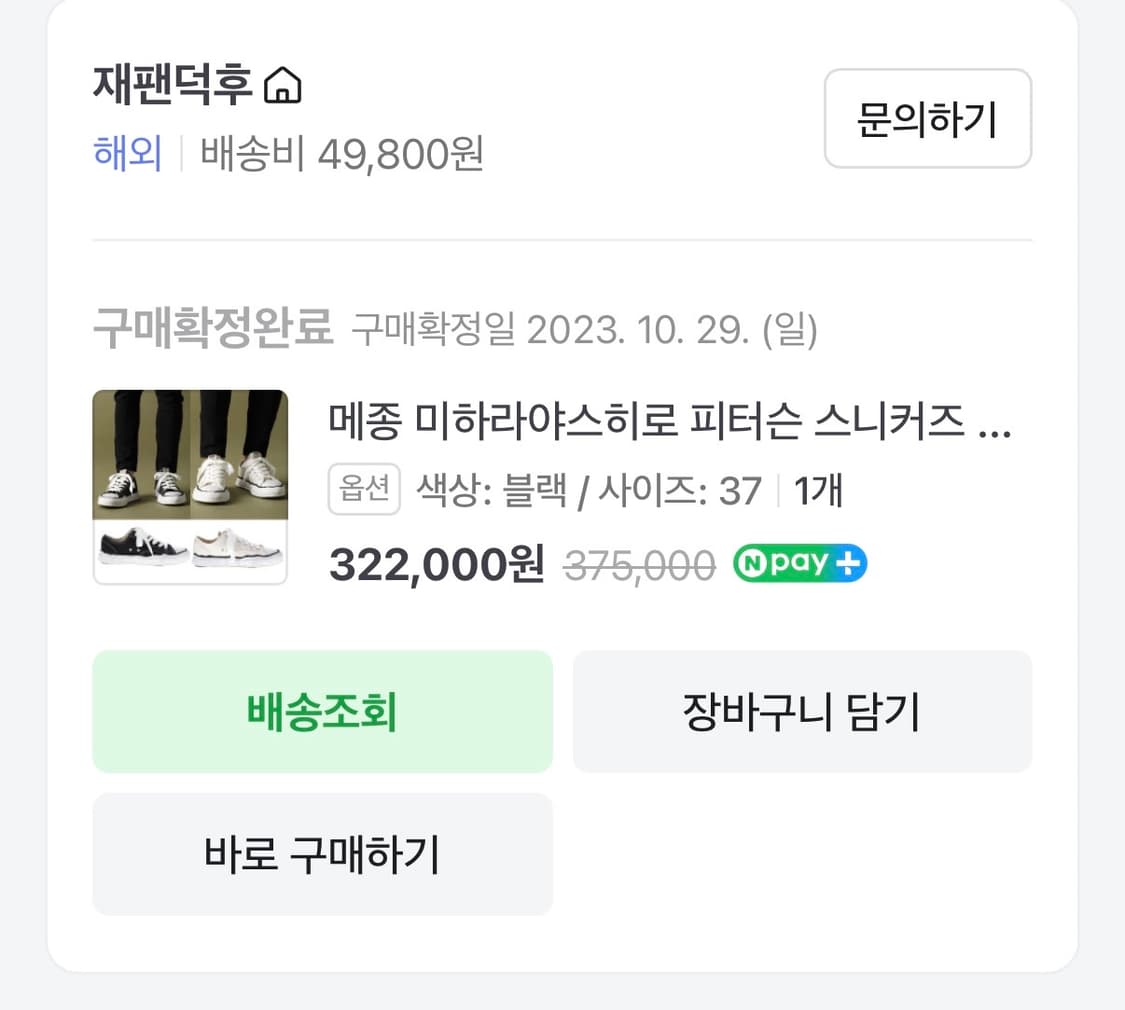This screenshot has width=1125, height=1010.
Task: Open the truncated product title for 메종 미하라야스히로 sneakers
Action: [670, 425]
